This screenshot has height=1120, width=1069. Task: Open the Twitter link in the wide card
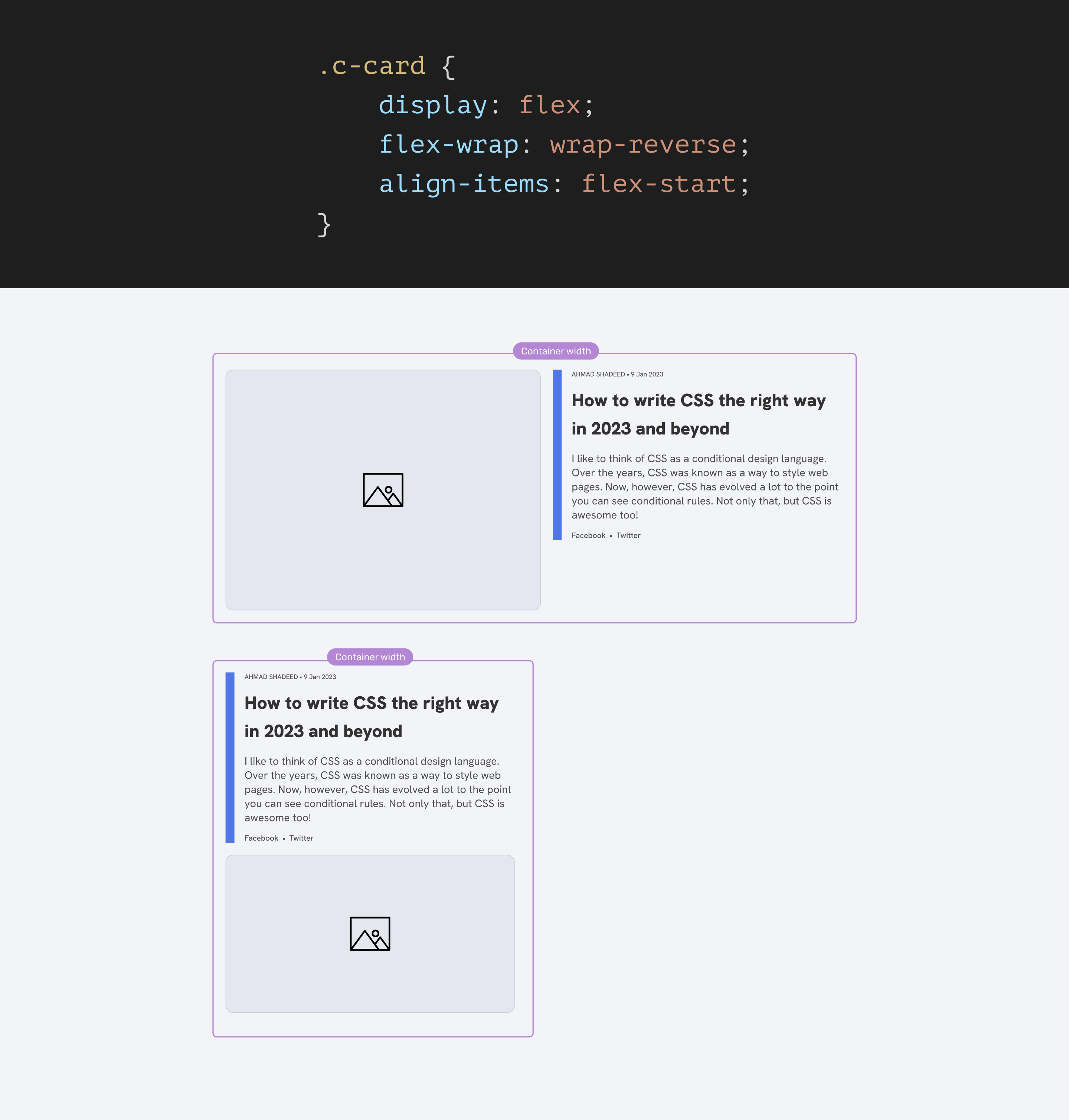pos(628,535)
